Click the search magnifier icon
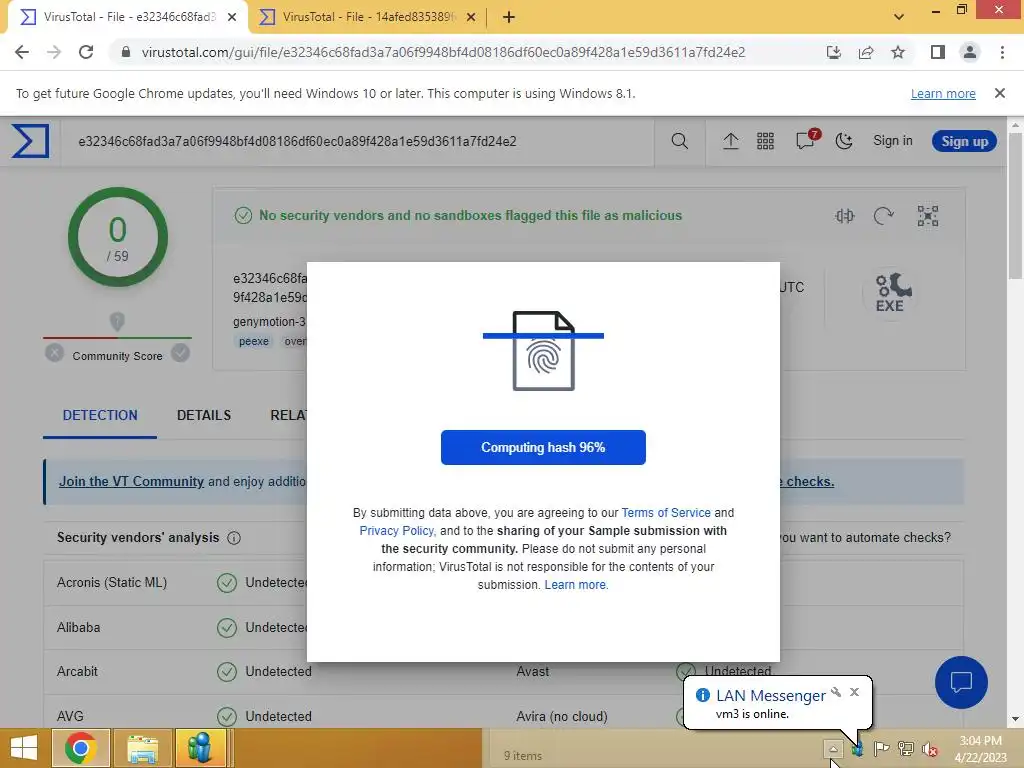 [x=680, y=141]
